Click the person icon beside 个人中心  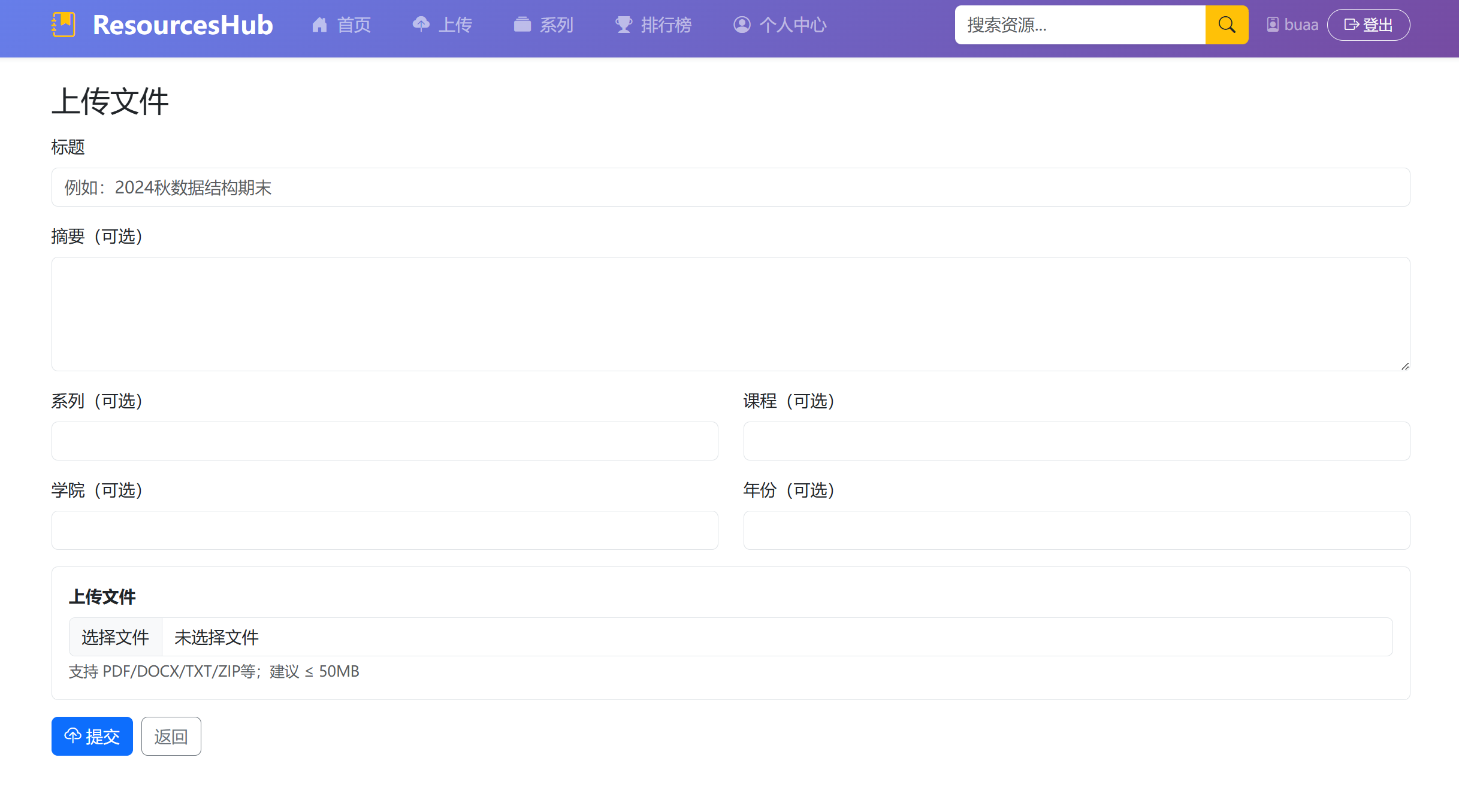(x=742, y=25)
